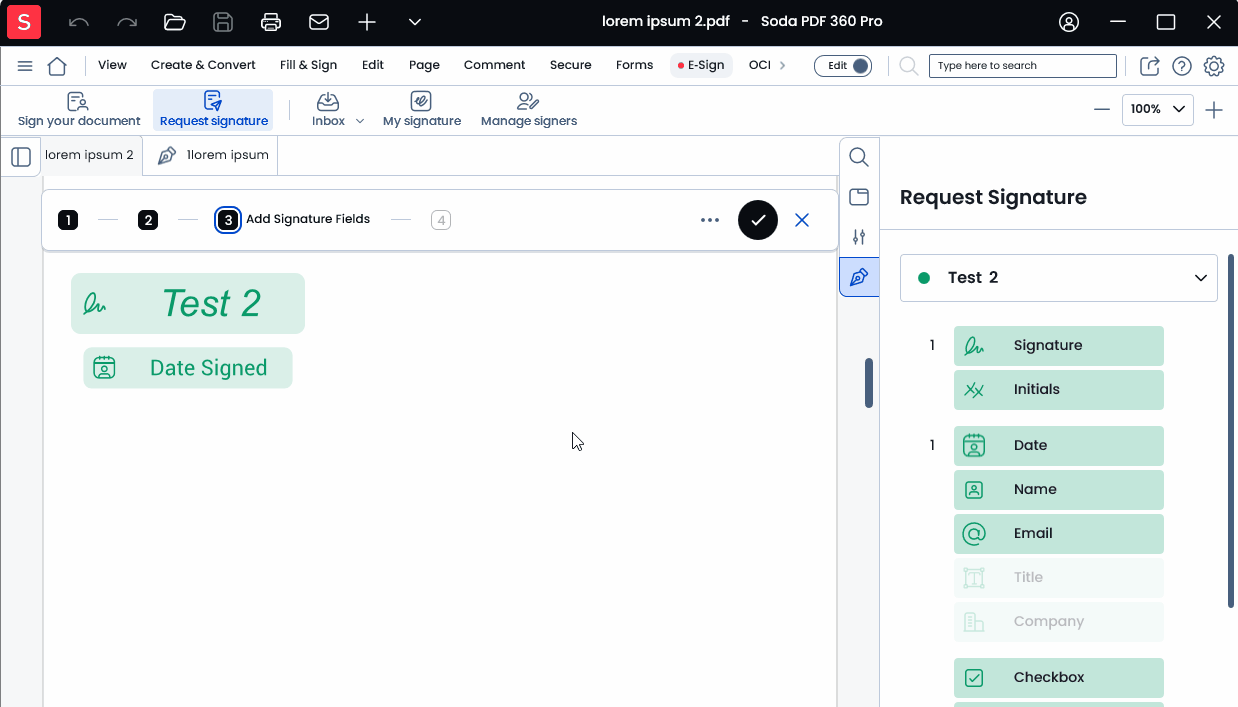Select the E-Sign tab
The width and height of the screenshot is (1238, 707).
(x=701, y=65)
